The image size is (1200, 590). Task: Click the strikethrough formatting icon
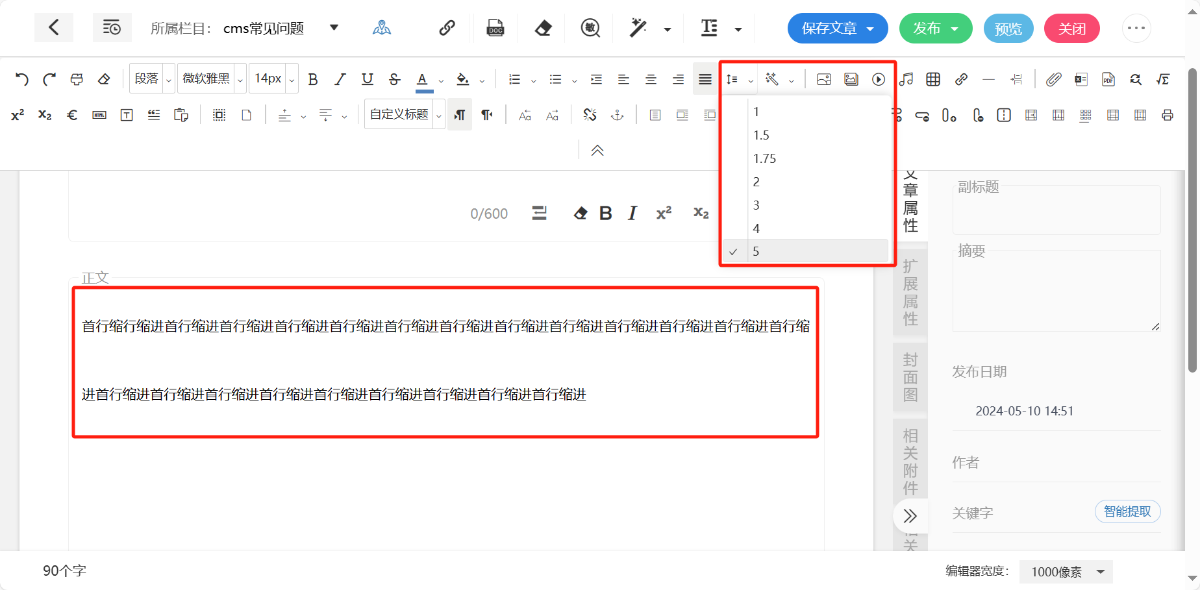click(394, 79)
